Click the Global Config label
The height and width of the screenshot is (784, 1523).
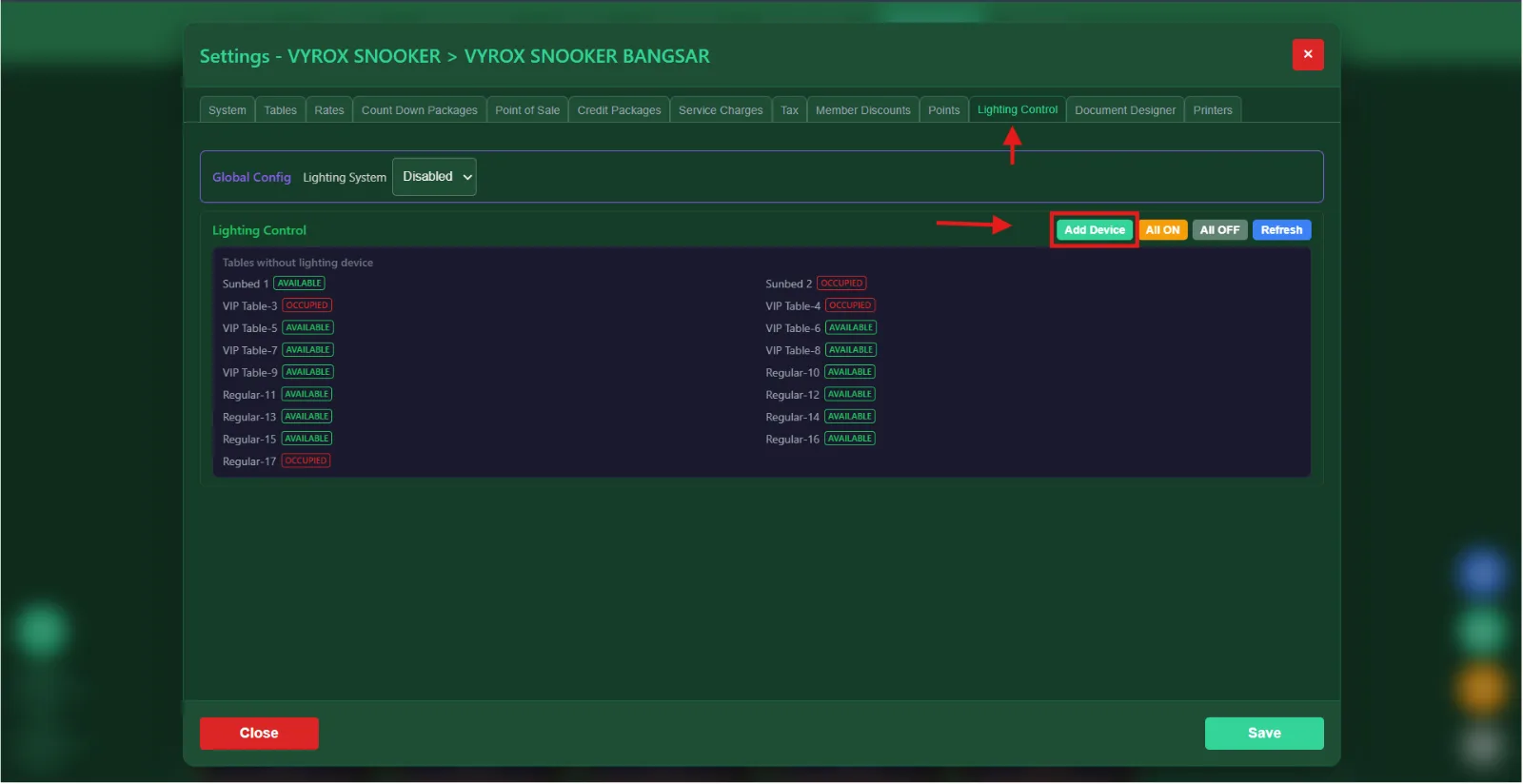click(x=251, y=177)
